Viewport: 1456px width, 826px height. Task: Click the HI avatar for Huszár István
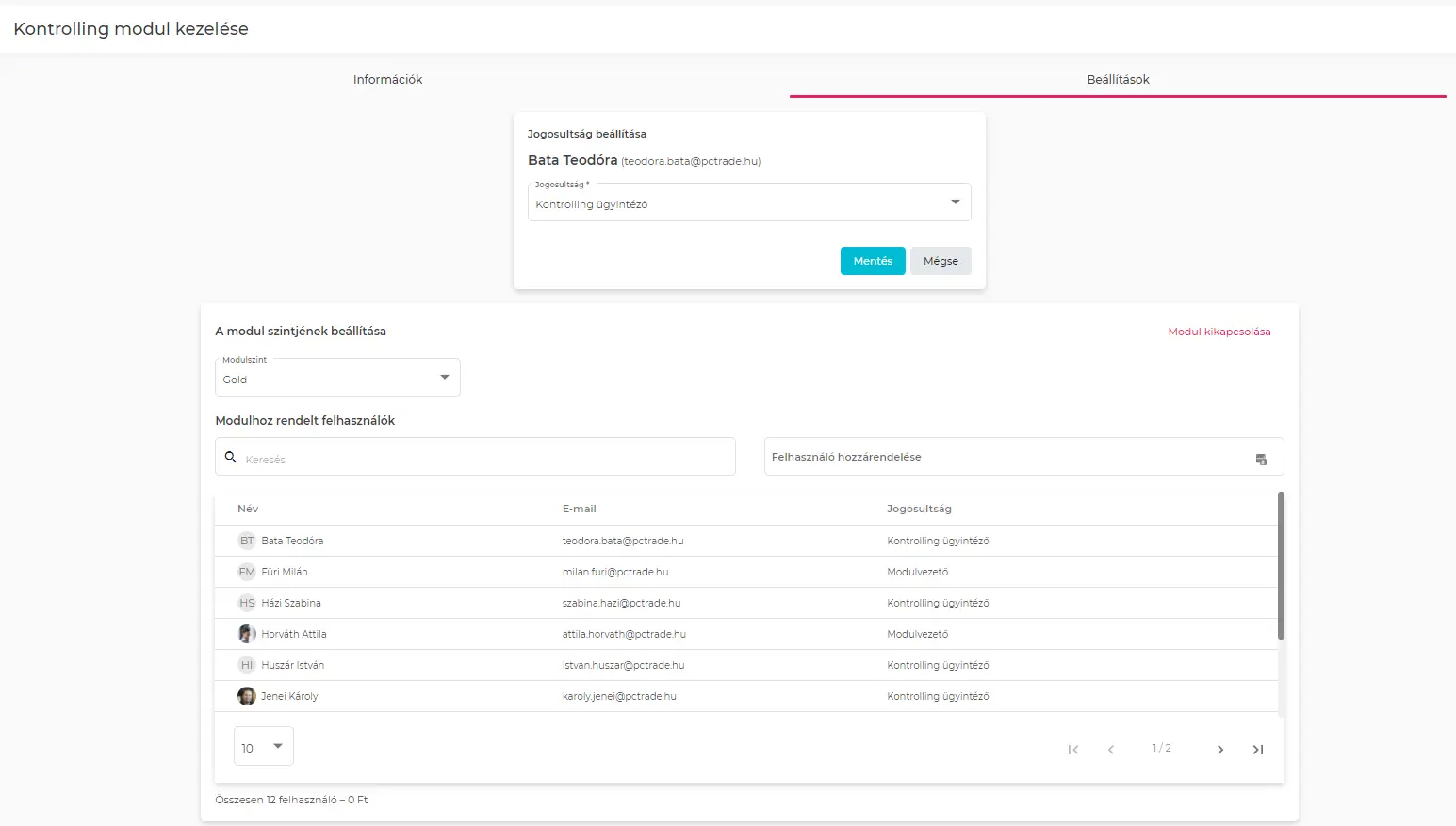point(247,665)
